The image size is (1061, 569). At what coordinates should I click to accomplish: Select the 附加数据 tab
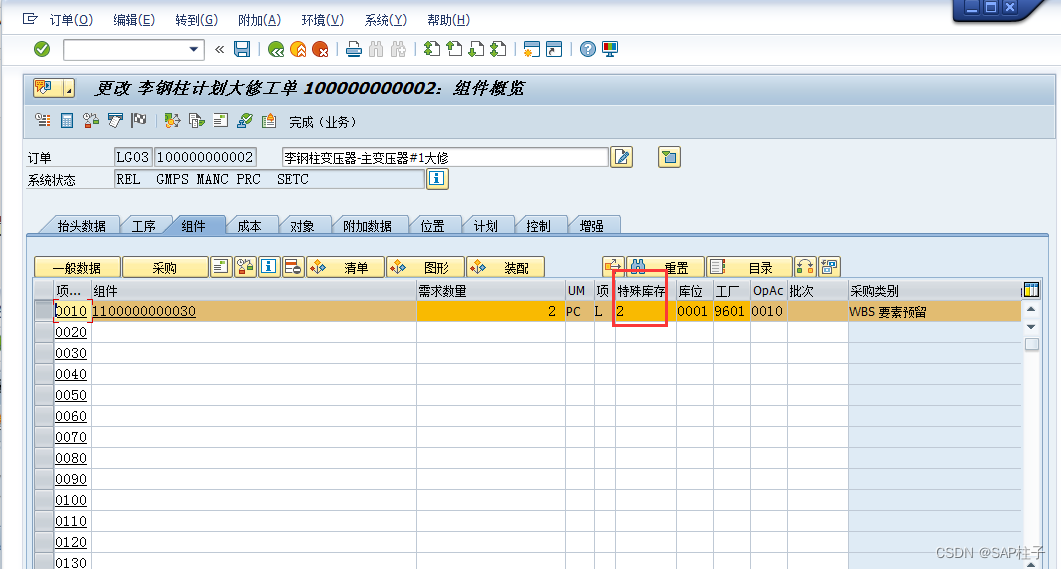pyautogui.click(x=367, y=226)
